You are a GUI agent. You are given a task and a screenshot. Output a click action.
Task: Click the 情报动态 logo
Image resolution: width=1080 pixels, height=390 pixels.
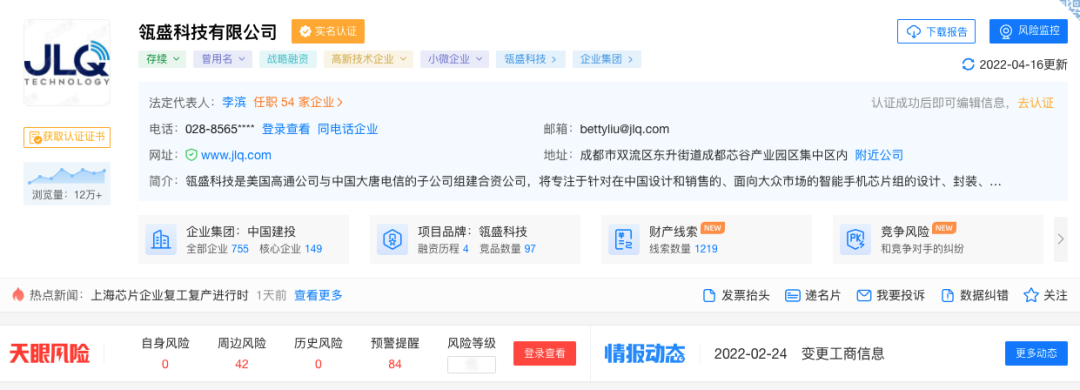coord(645,354)
